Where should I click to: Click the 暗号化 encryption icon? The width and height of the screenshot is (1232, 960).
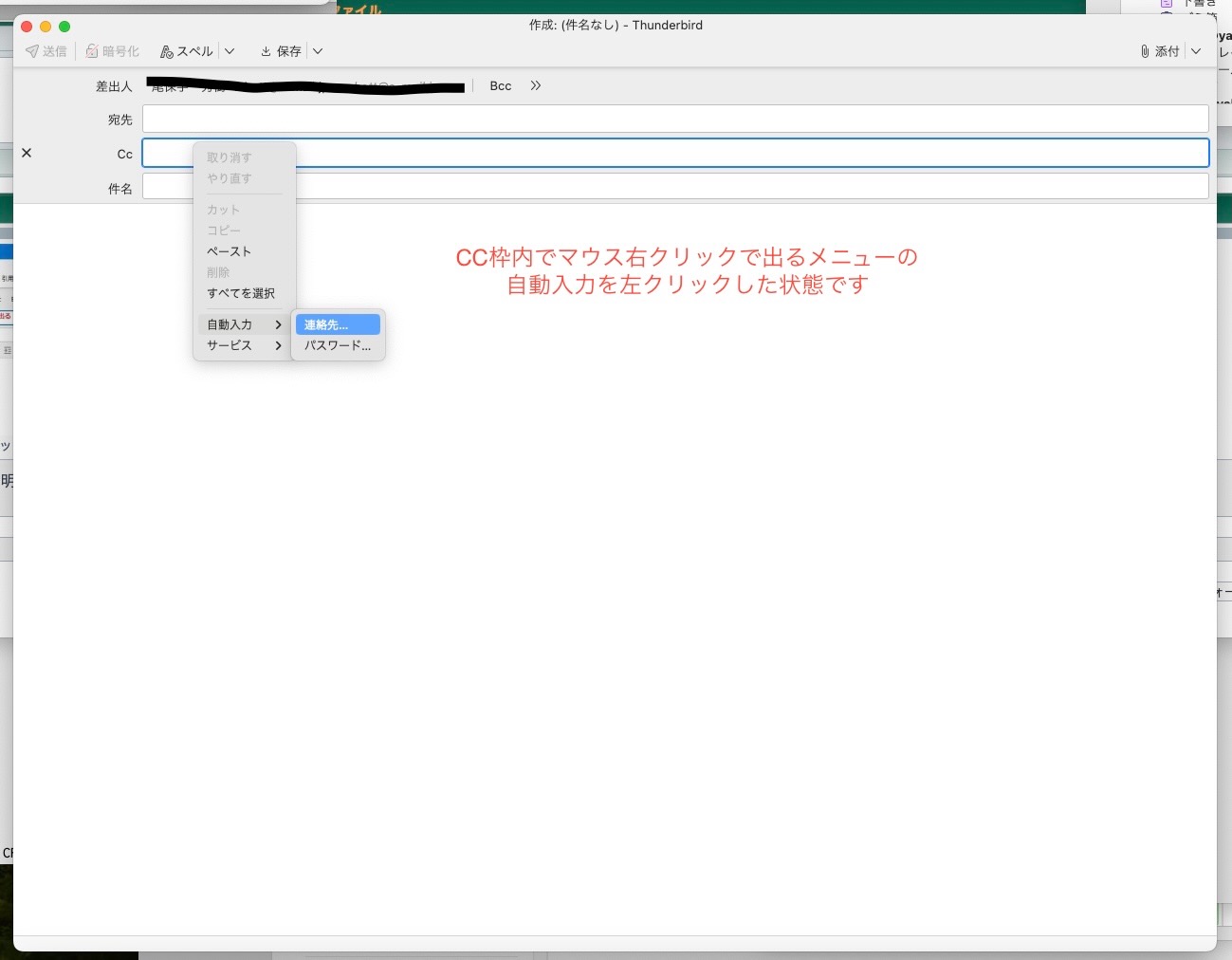tap(92, 51)
